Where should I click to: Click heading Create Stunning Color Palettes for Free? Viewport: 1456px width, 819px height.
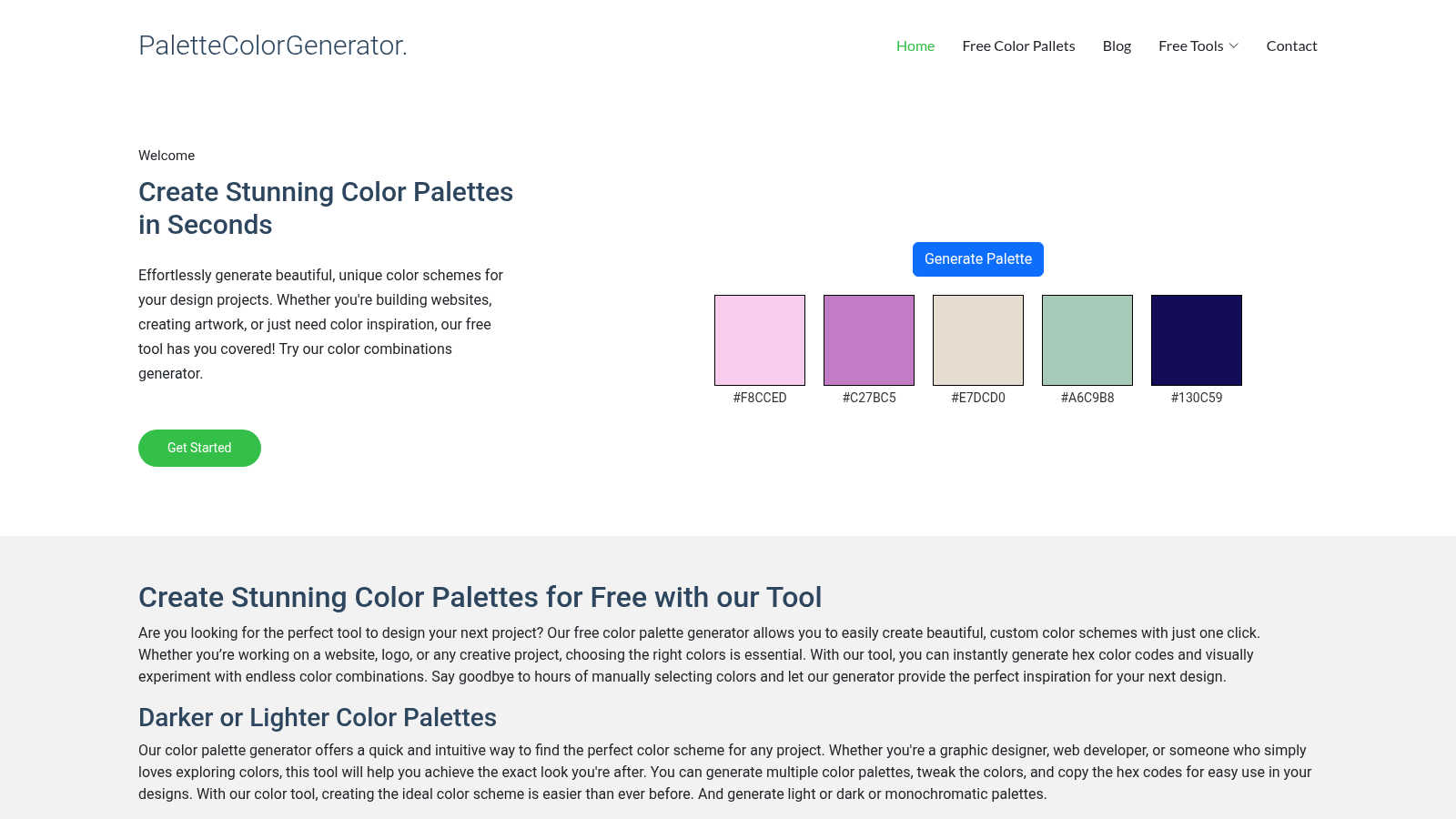pos(480,597)
